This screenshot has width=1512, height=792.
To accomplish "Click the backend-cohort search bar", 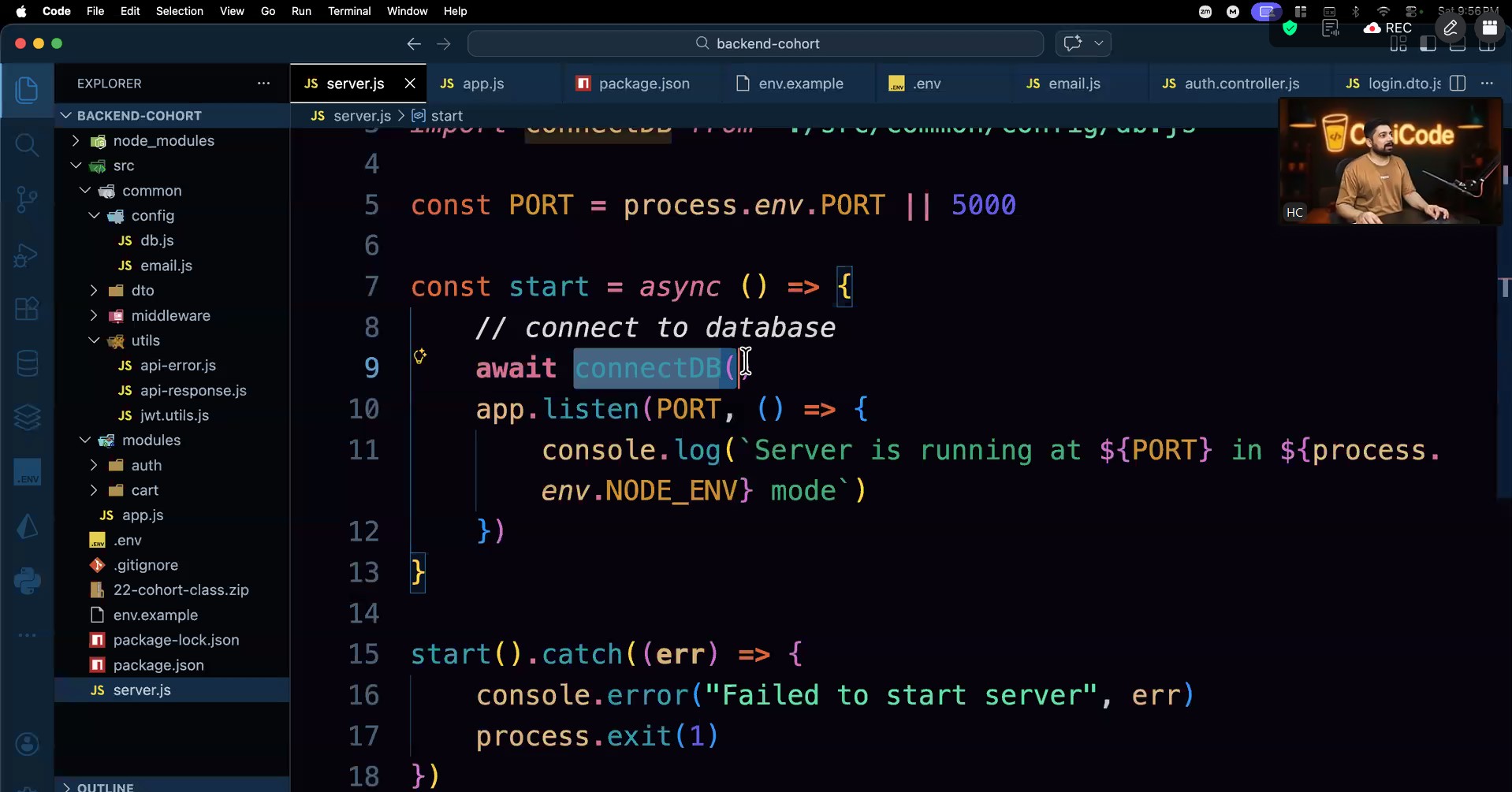I will 755,44.
